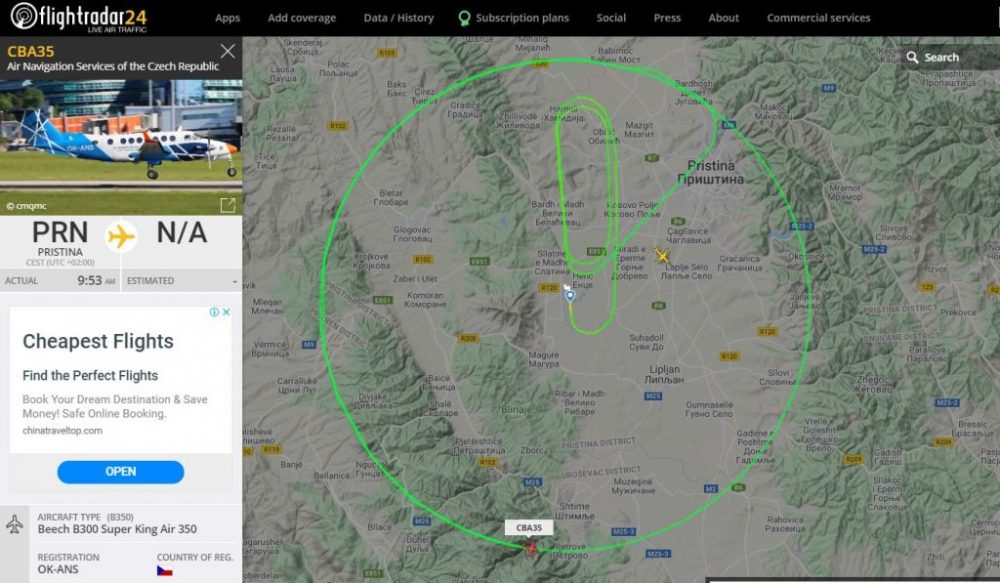Viewport: 1000px width, 583px height.
Task: Open the Add coverage menu
Action: point(302,18)
